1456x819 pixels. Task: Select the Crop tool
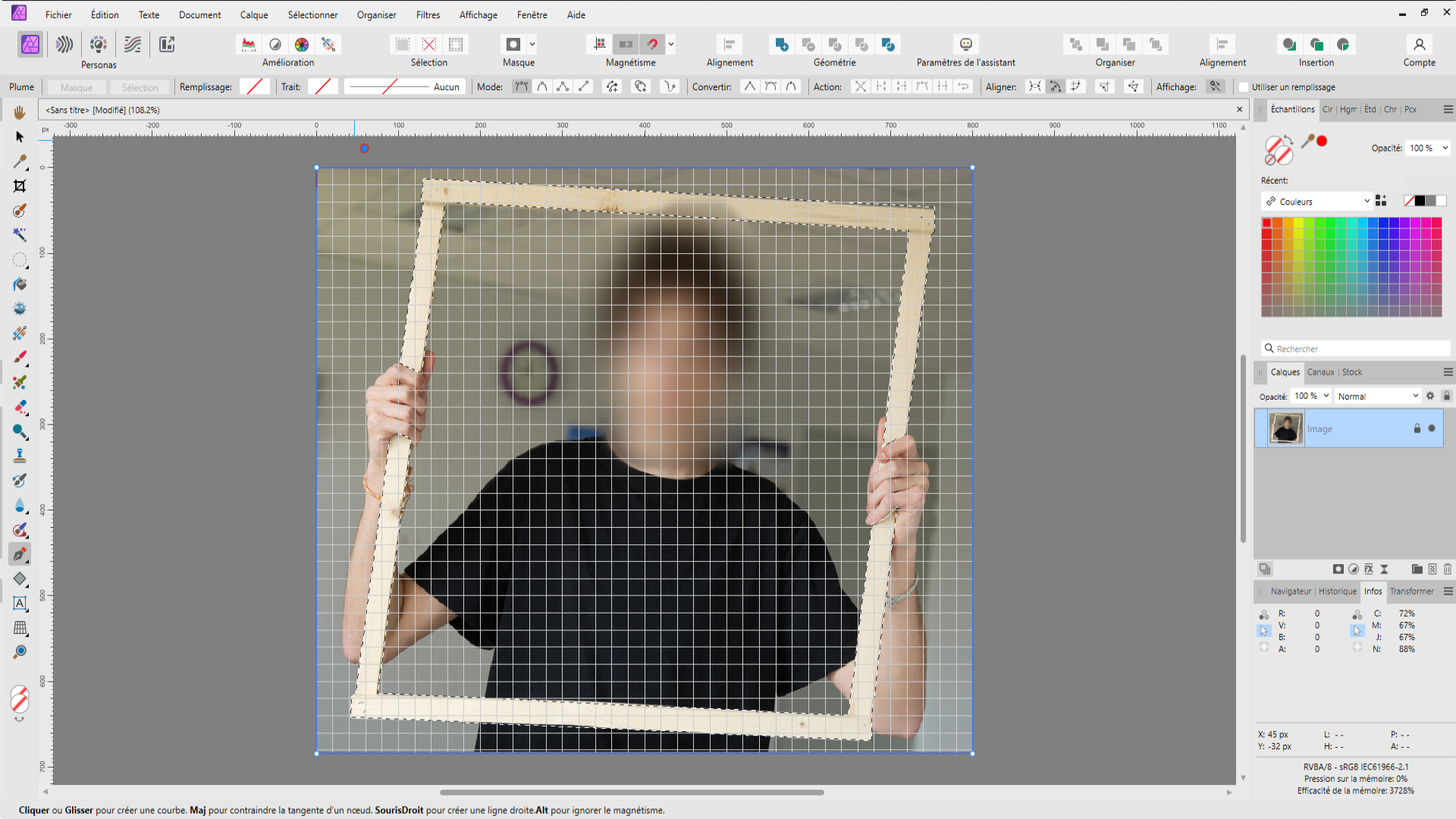coord(20,186)
